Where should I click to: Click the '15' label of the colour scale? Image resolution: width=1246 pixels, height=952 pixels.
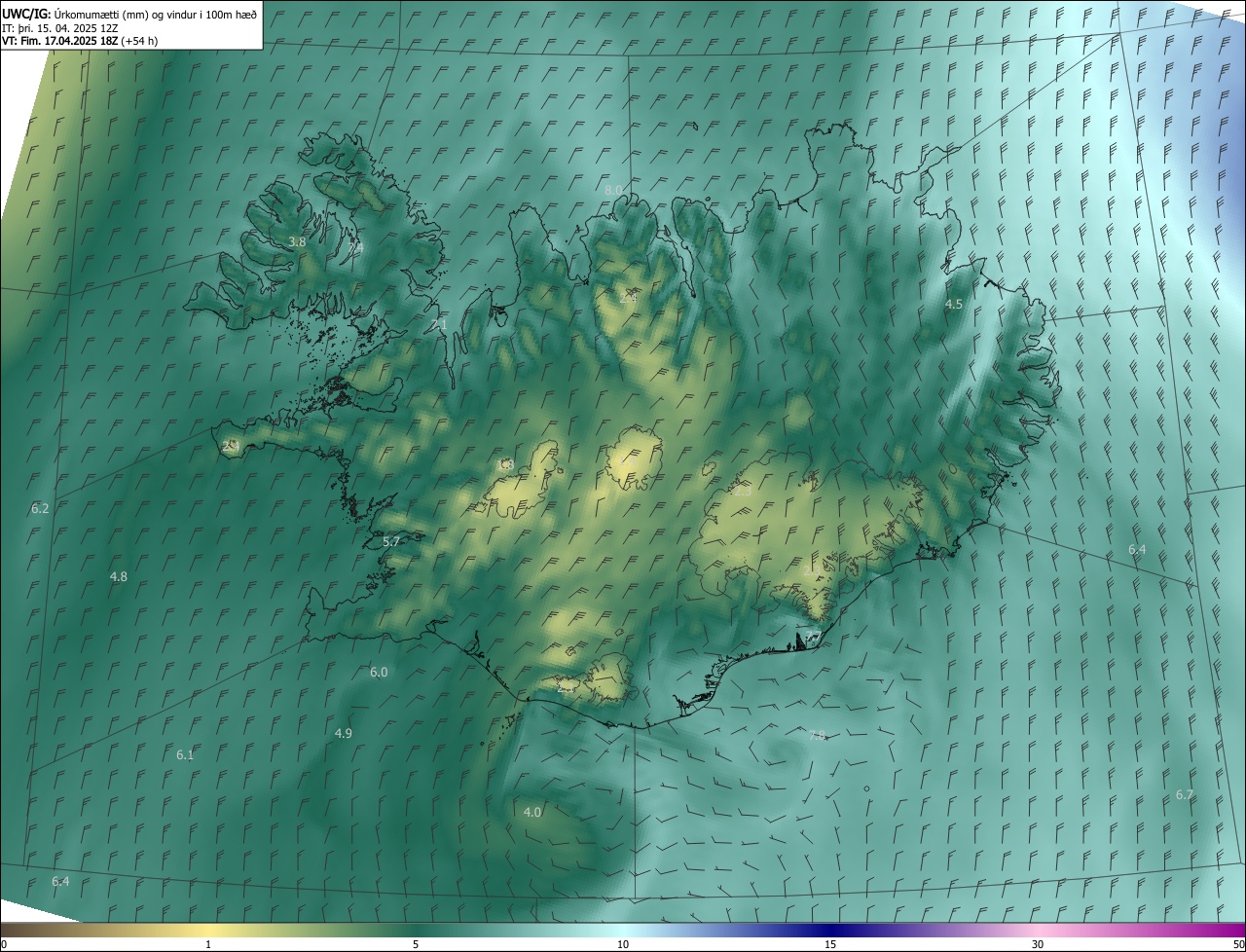coord(830,944)
